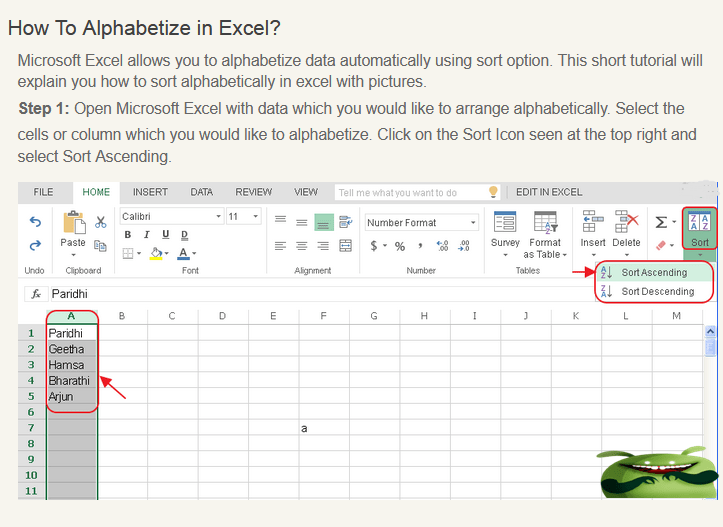Click the Cut scissors icon

101,222
